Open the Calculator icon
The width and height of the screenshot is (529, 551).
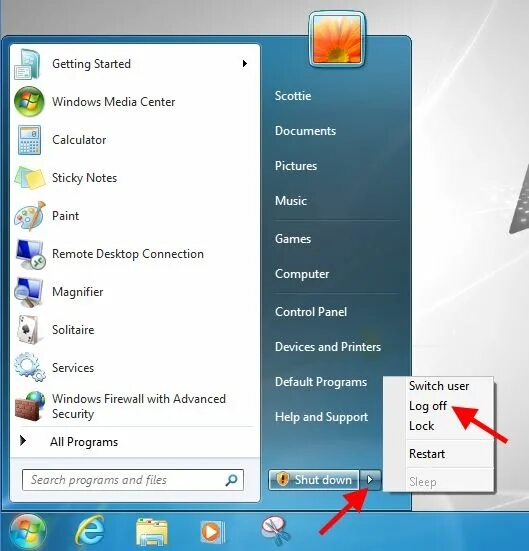pos(29,140)
